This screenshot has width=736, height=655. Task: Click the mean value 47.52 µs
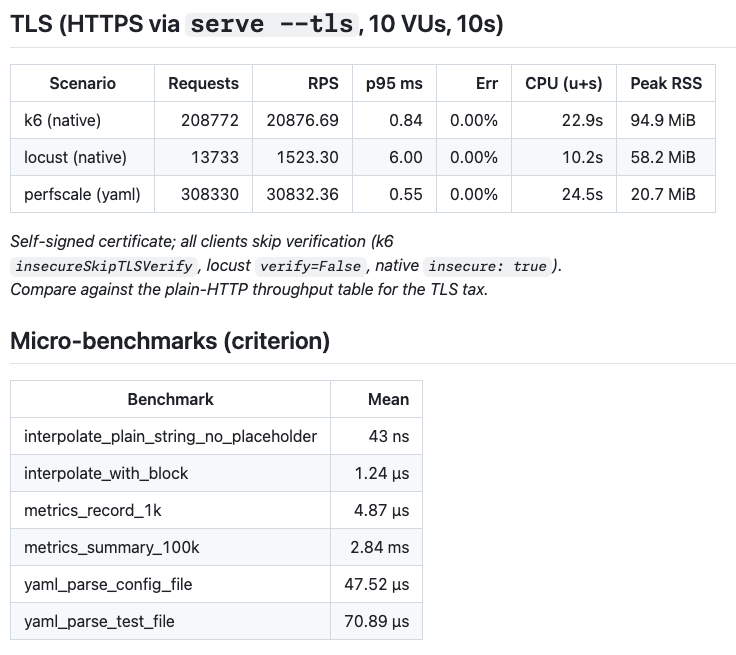pos(376,585)
